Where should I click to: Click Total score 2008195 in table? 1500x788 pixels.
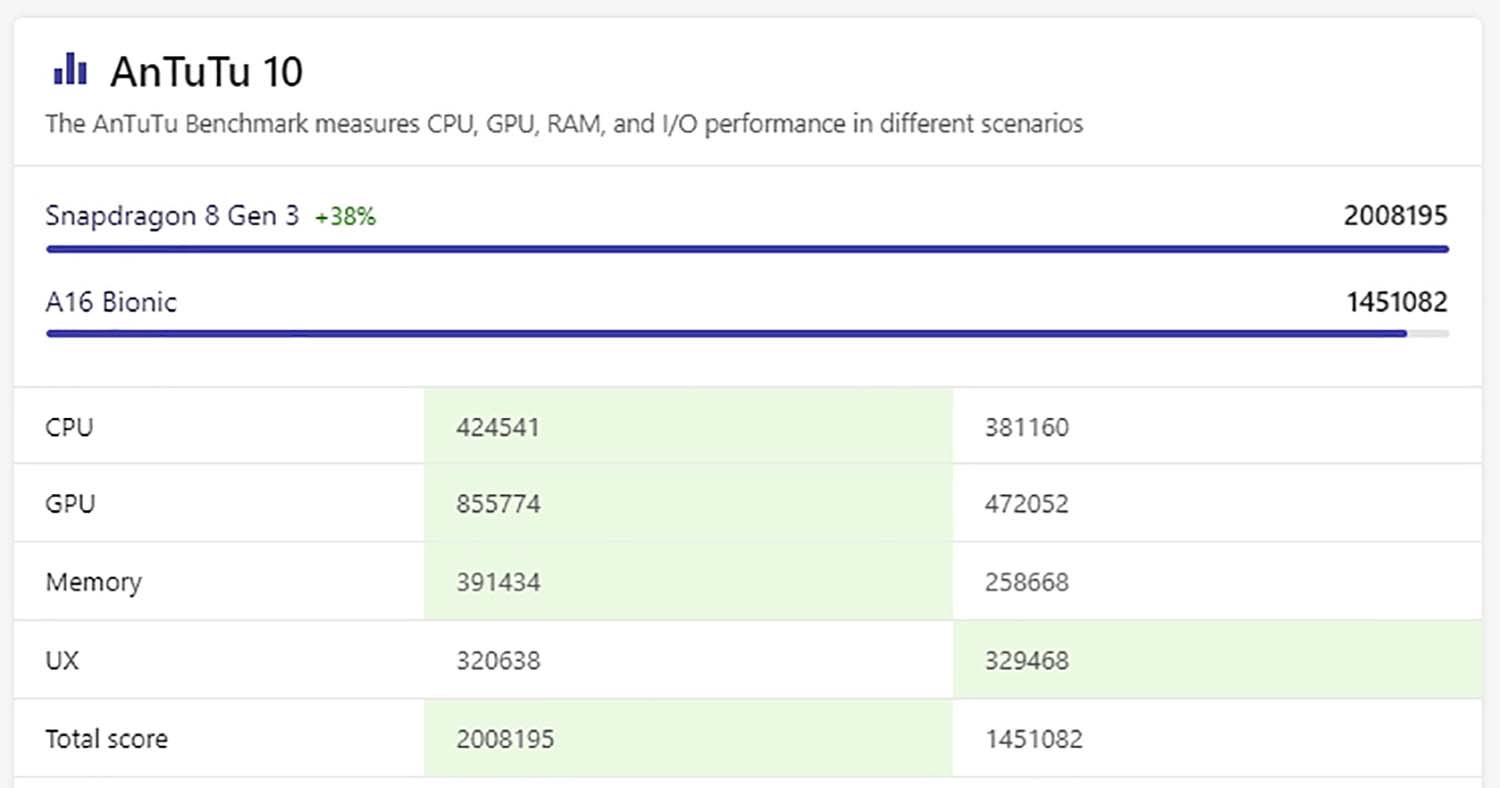pyautogui.click(x=505, y=740)
